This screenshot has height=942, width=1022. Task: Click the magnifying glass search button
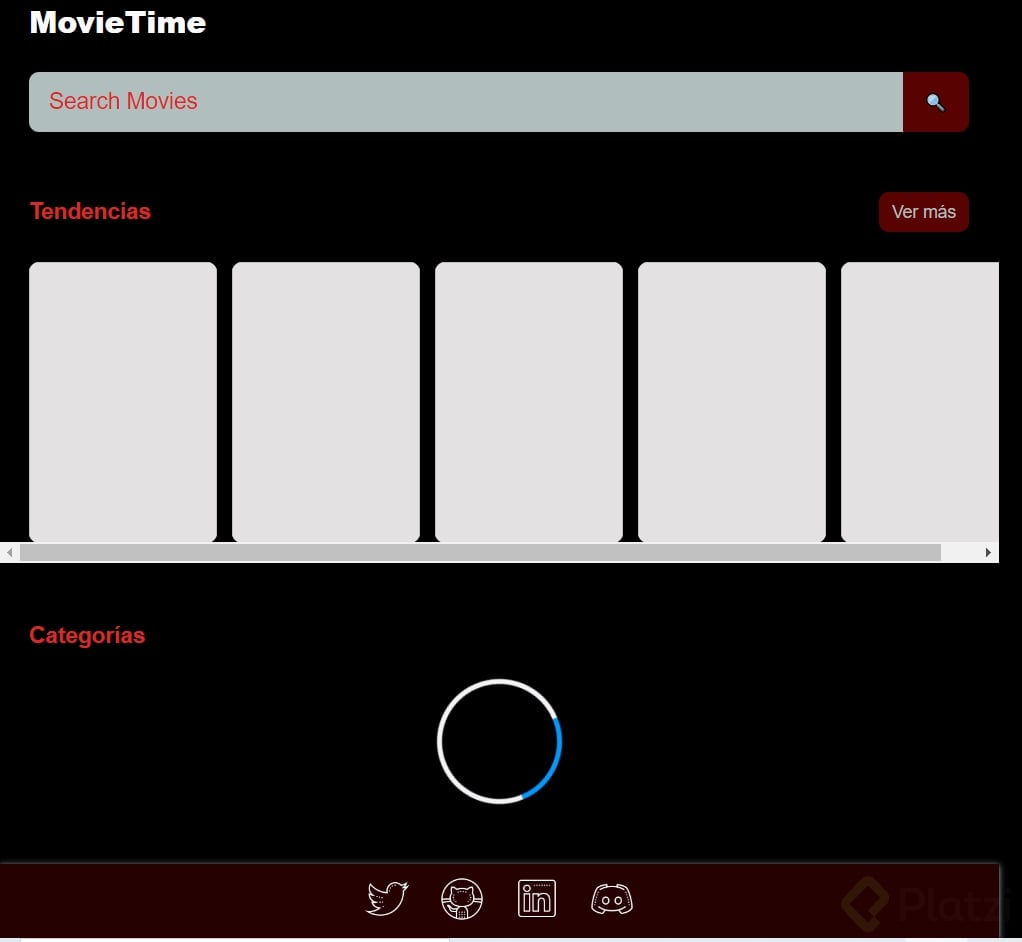click(935, 102)
